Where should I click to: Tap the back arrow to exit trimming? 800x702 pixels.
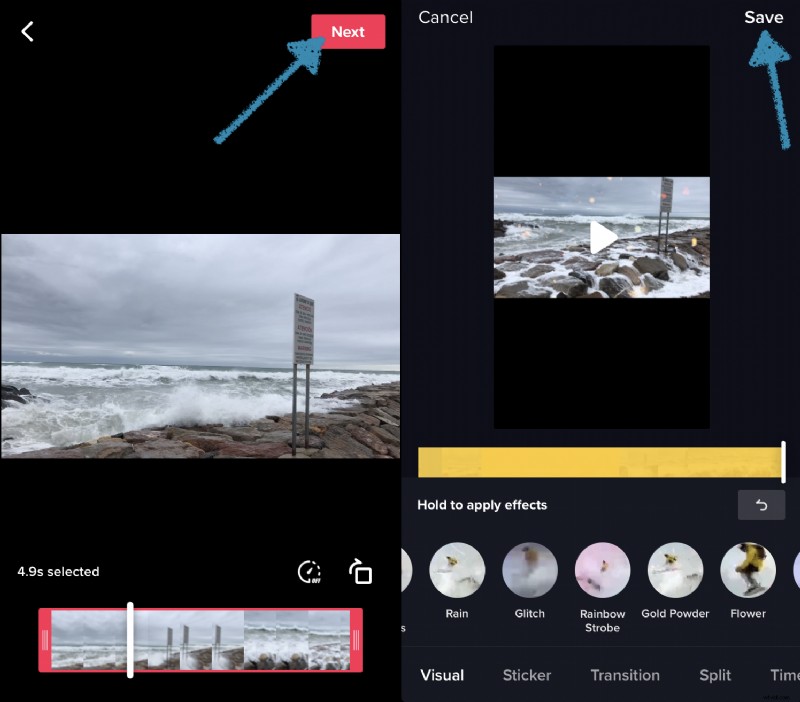26,31
